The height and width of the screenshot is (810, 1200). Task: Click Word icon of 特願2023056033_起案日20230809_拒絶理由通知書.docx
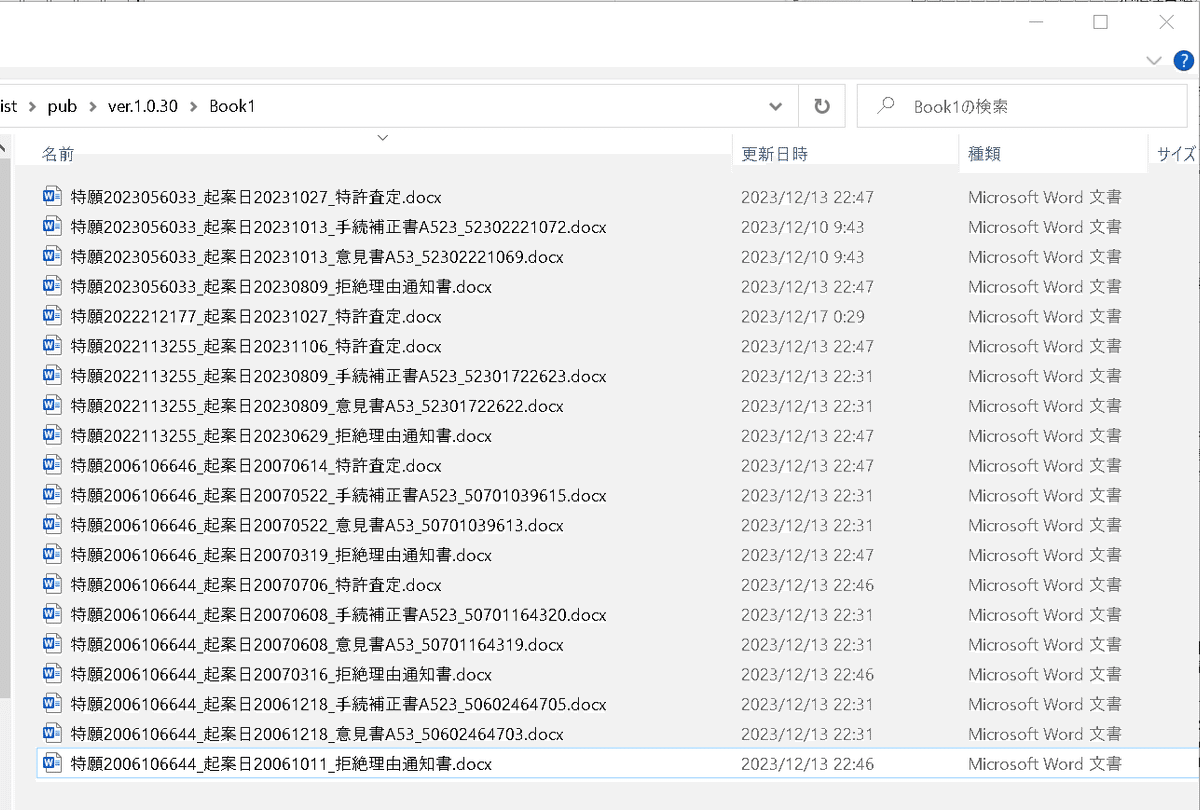pos(52,286)
